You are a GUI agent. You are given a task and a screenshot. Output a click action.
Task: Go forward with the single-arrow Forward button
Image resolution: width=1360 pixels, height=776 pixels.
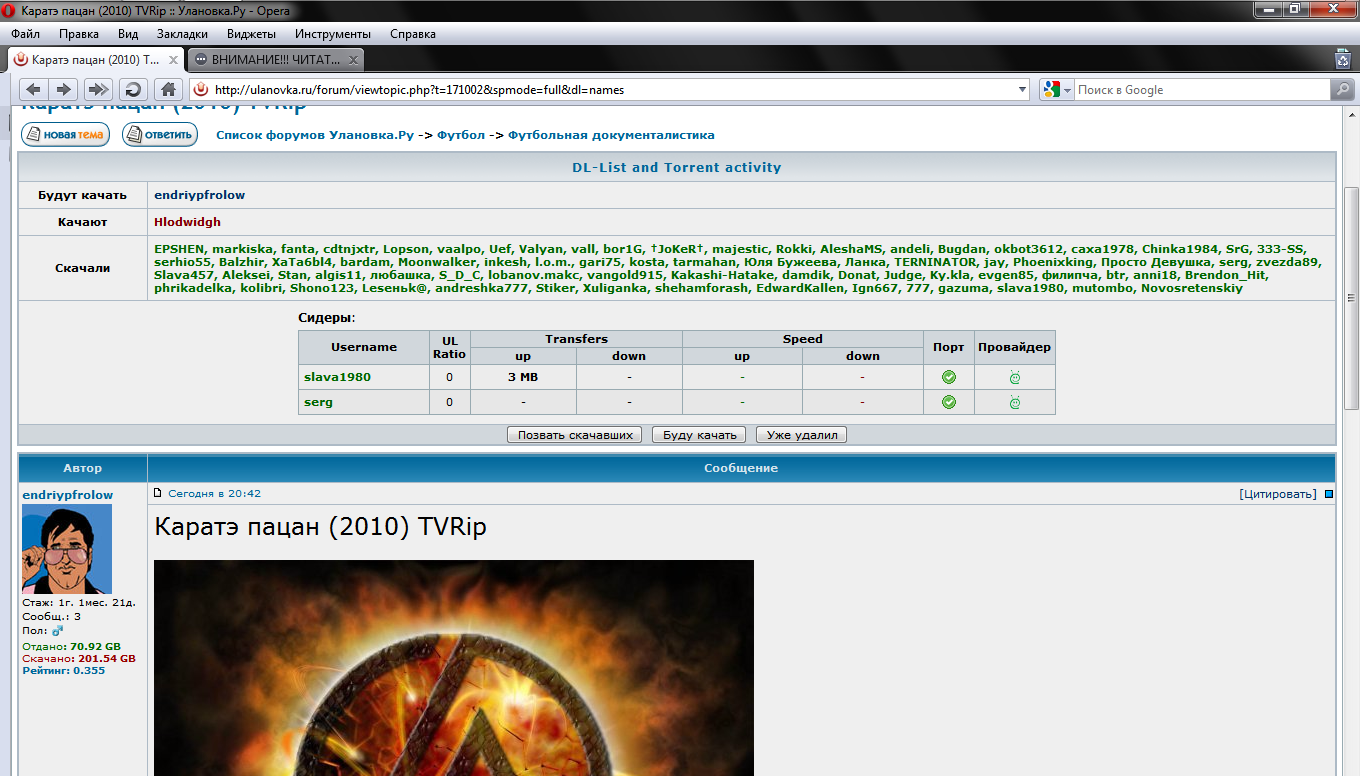(63, 89)
